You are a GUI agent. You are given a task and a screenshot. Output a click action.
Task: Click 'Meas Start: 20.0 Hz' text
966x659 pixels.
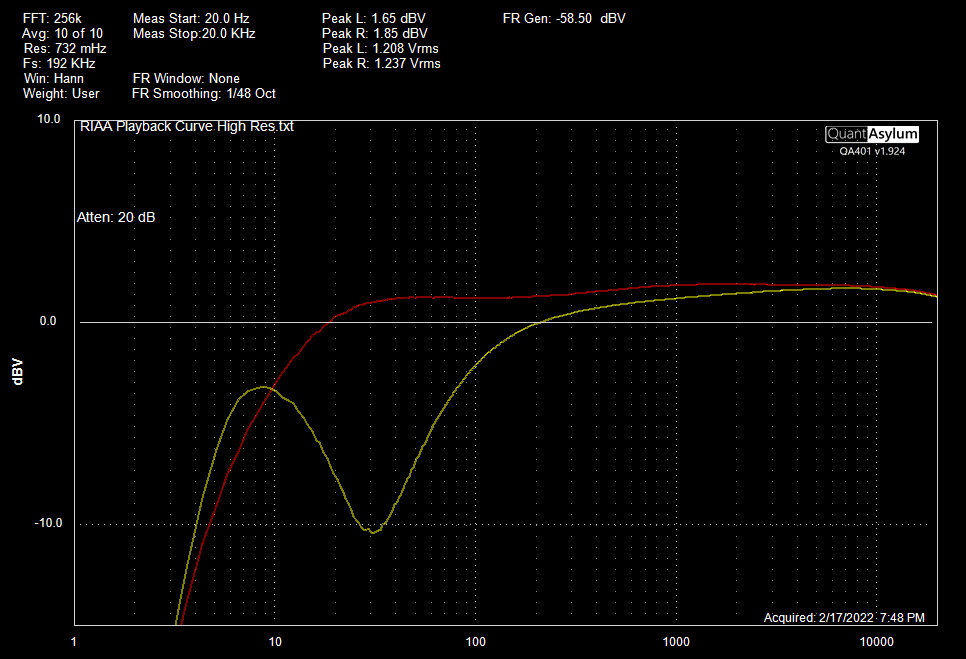click(x=191, y=18)
